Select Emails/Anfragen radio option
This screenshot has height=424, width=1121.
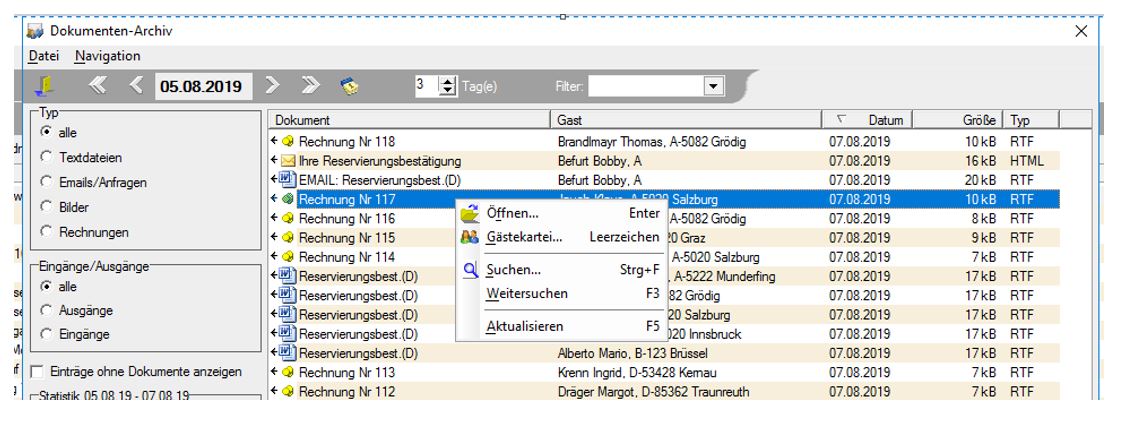point(46,182)
